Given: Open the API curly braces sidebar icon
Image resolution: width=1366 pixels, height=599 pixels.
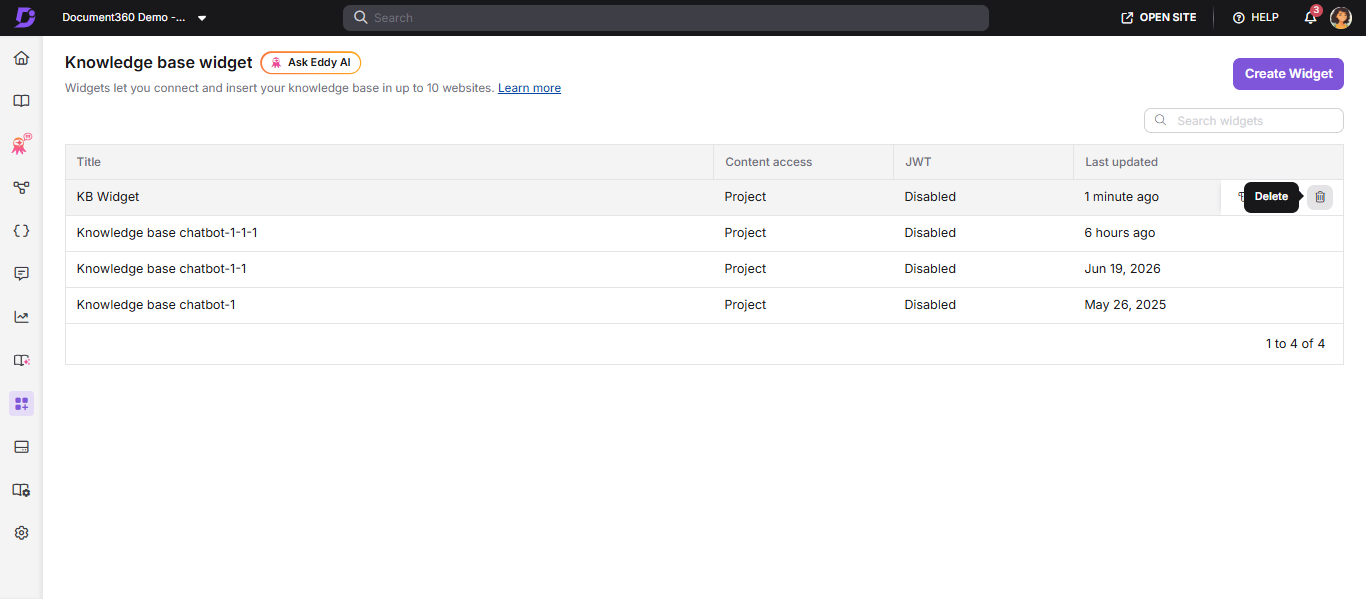Looking at the screenshot, I should coord(21,230).
